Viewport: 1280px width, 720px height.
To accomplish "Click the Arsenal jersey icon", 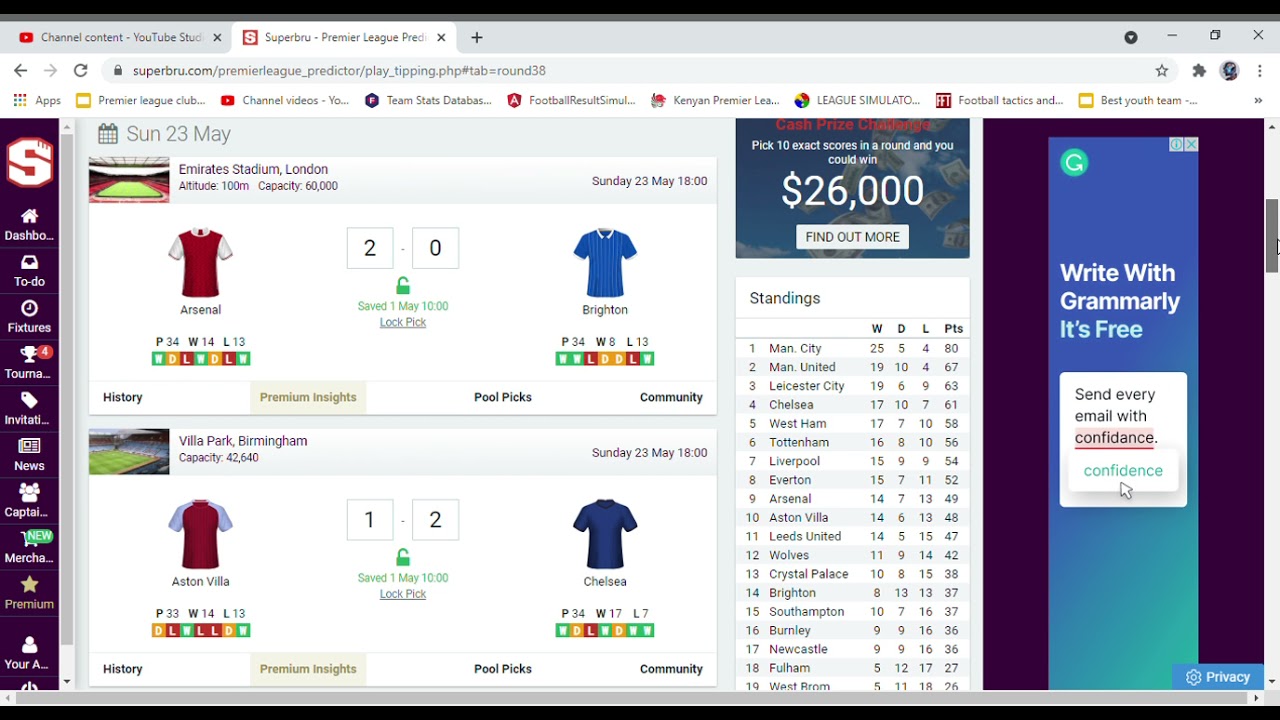I will pyautogui.click(x=200, y=262).
